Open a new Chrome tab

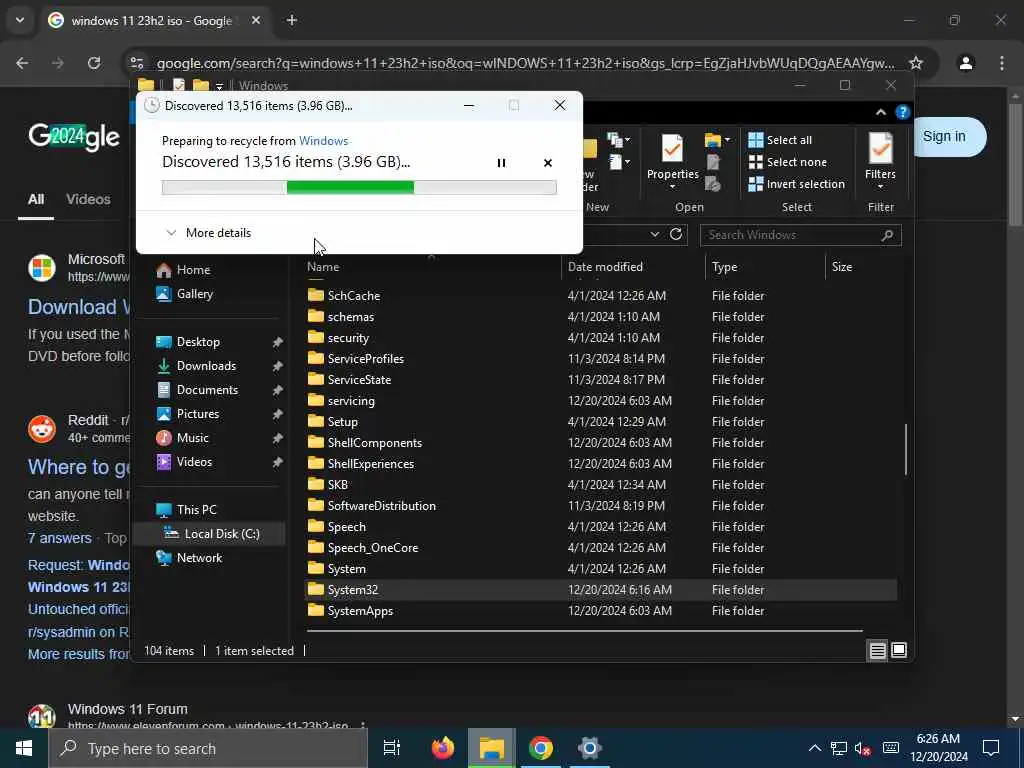[x=292, y=20]
